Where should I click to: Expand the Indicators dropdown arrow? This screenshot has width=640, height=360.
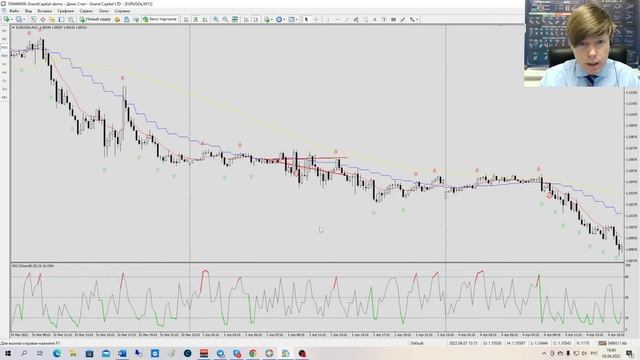(272, 19)
